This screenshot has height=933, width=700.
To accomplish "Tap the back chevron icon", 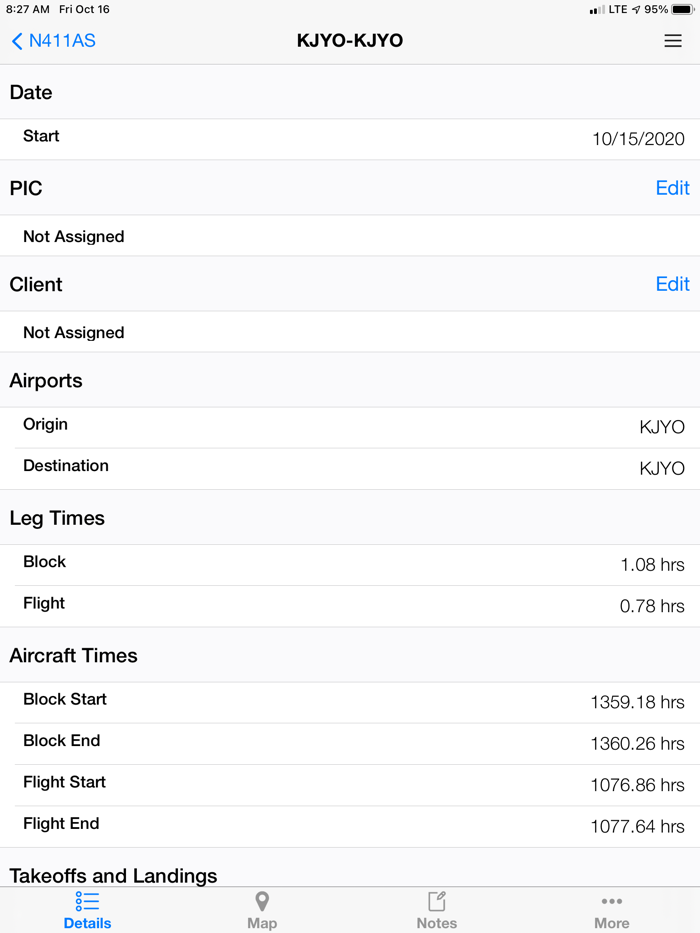I will [17, 41].
